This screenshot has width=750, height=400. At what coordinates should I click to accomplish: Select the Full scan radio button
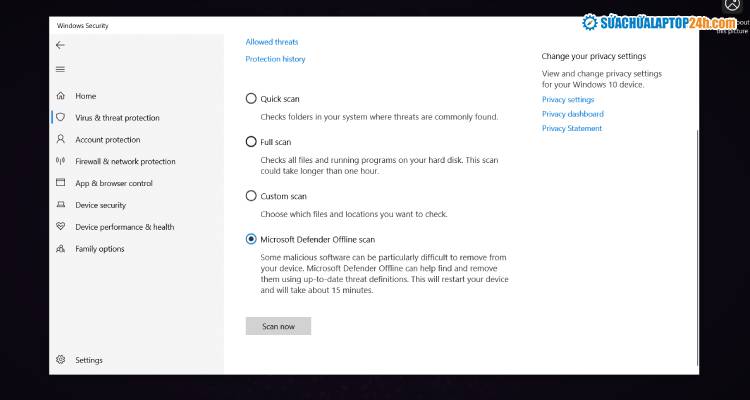point(251,142)
